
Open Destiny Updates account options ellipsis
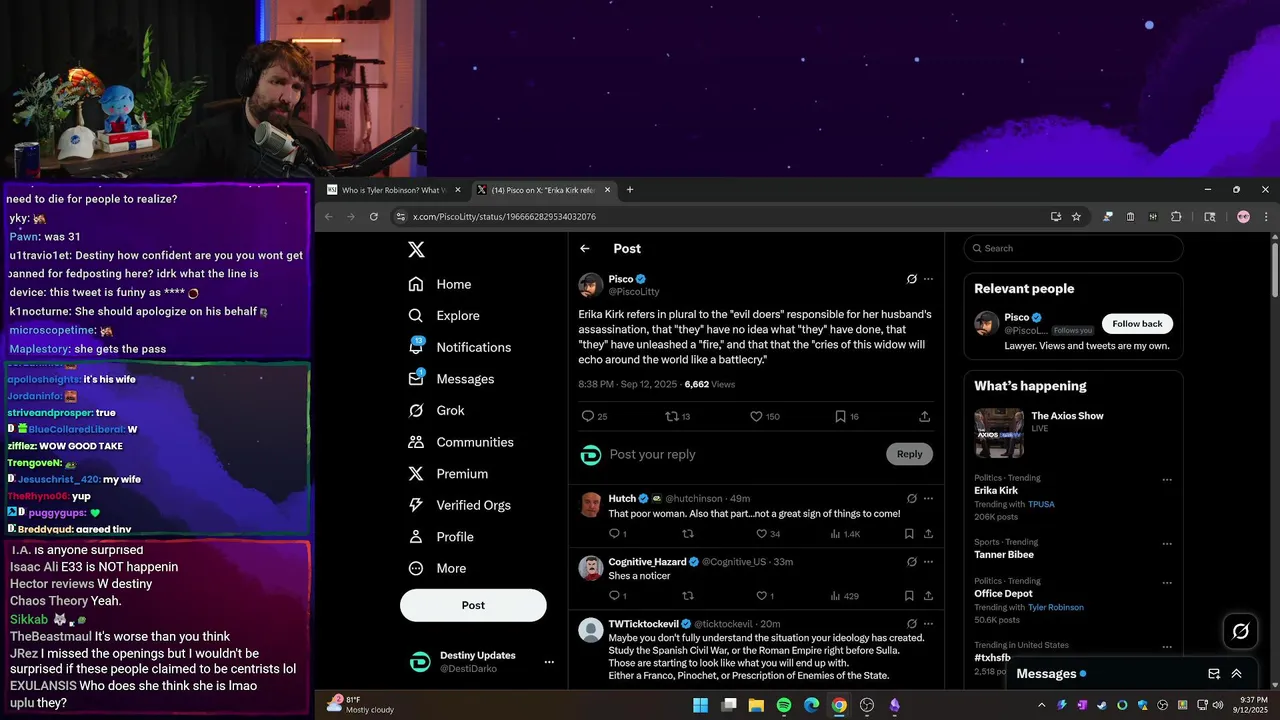tap(549, 662)
